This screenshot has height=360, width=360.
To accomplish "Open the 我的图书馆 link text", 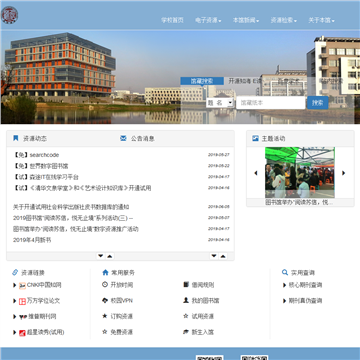I will (x=205, y=301).
